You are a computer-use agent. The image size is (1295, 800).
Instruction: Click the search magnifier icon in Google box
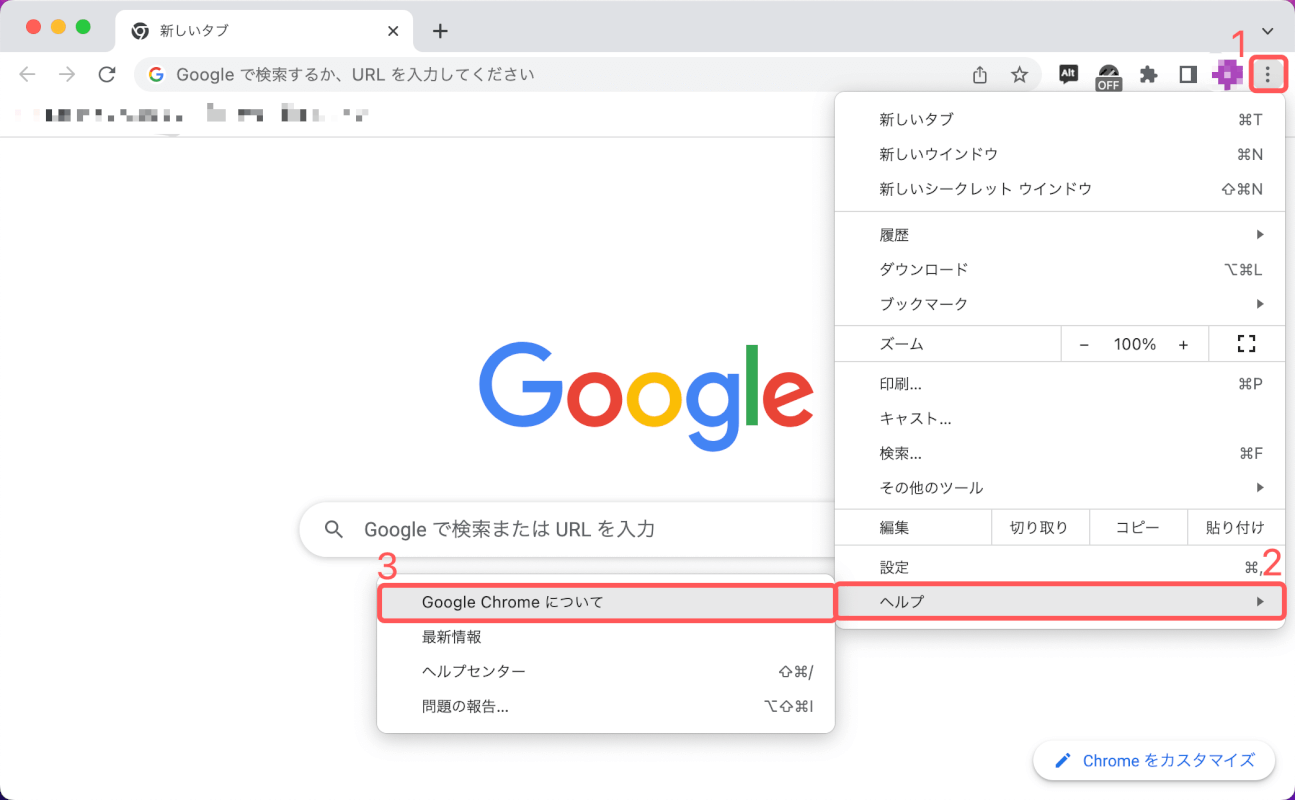click(x=335, y=529)
